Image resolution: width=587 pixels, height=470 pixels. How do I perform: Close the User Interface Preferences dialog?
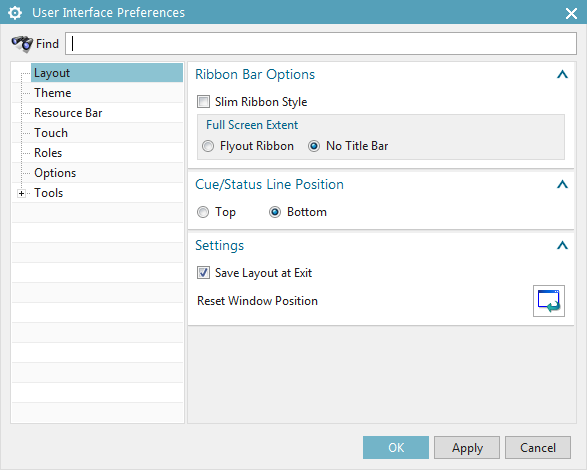point(571,13)
